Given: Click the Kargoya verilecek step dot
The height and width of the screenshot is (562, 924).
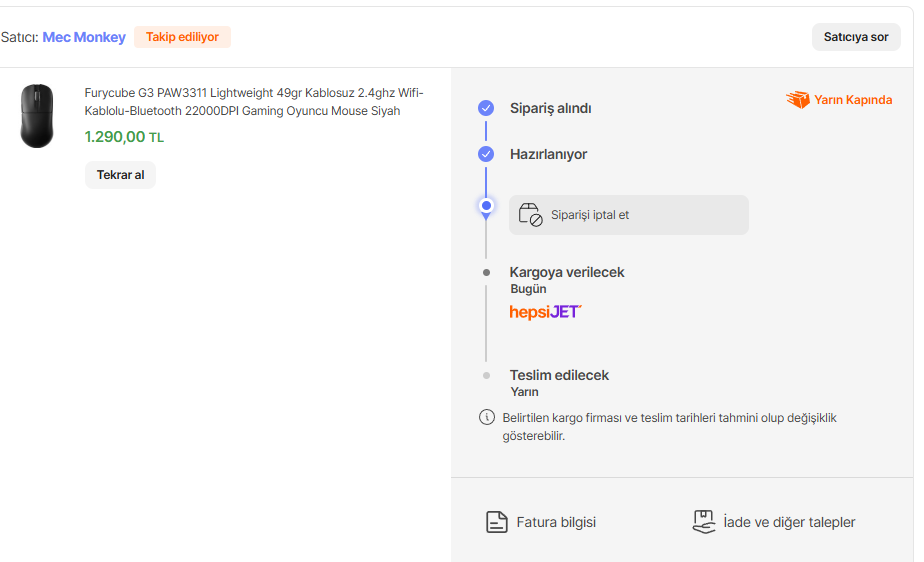Looking at the screenshot, I should pyautogui.click(x=486, y=273).
